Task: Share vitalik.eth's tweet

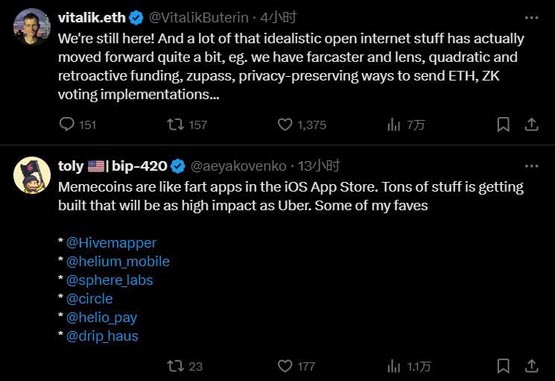Action: coord(531,124)
